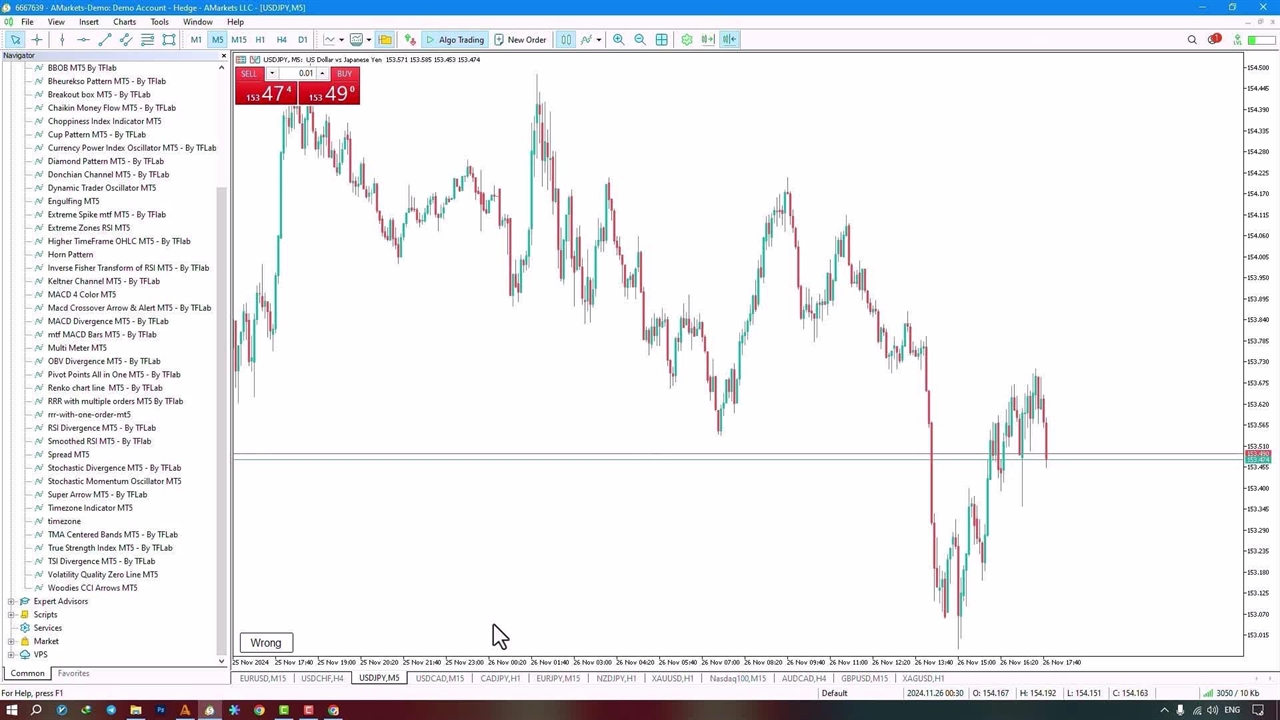Select the Crosshair tool in toolbar
This screenshot has width=1280, height=720.
point(37,40)
